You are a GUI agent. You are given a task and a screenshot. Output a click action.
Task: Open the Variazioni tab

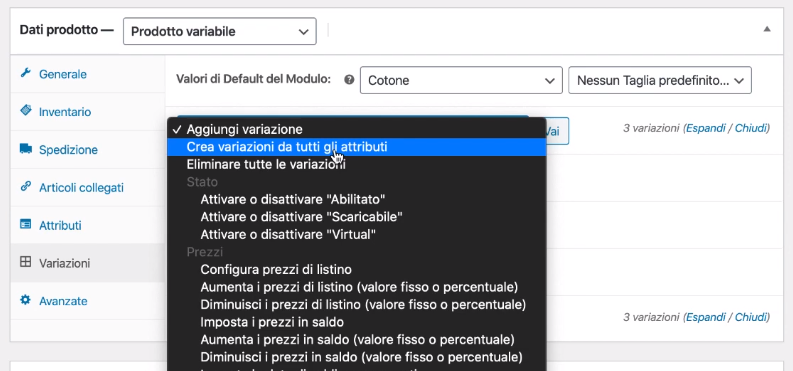pos(88,263)
